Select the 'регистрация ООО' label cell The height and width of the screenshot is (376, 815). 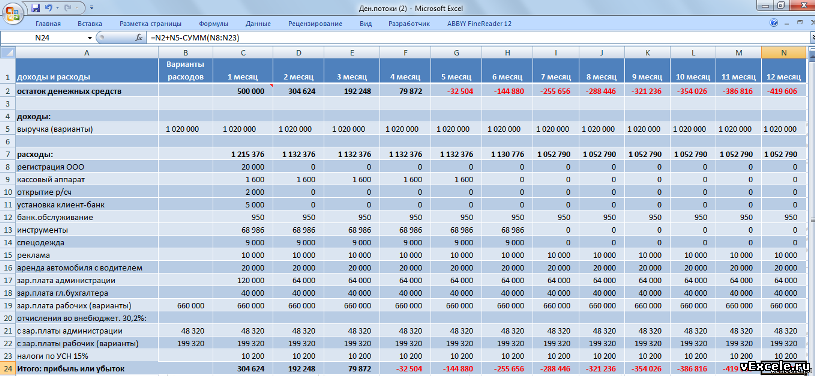(x=87, y=167)
